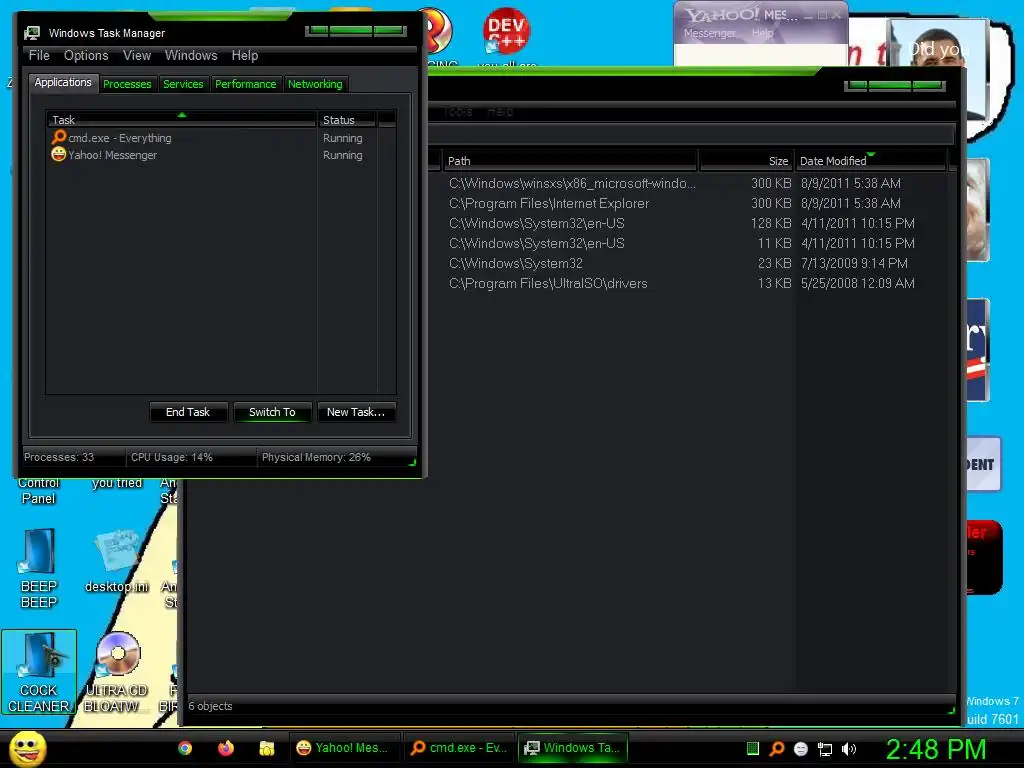Select the ULTRA CD BLOATW... disc icon
Image resolution: width=1024 pixels, height=768 pixels.
click(x=118, y=672)
